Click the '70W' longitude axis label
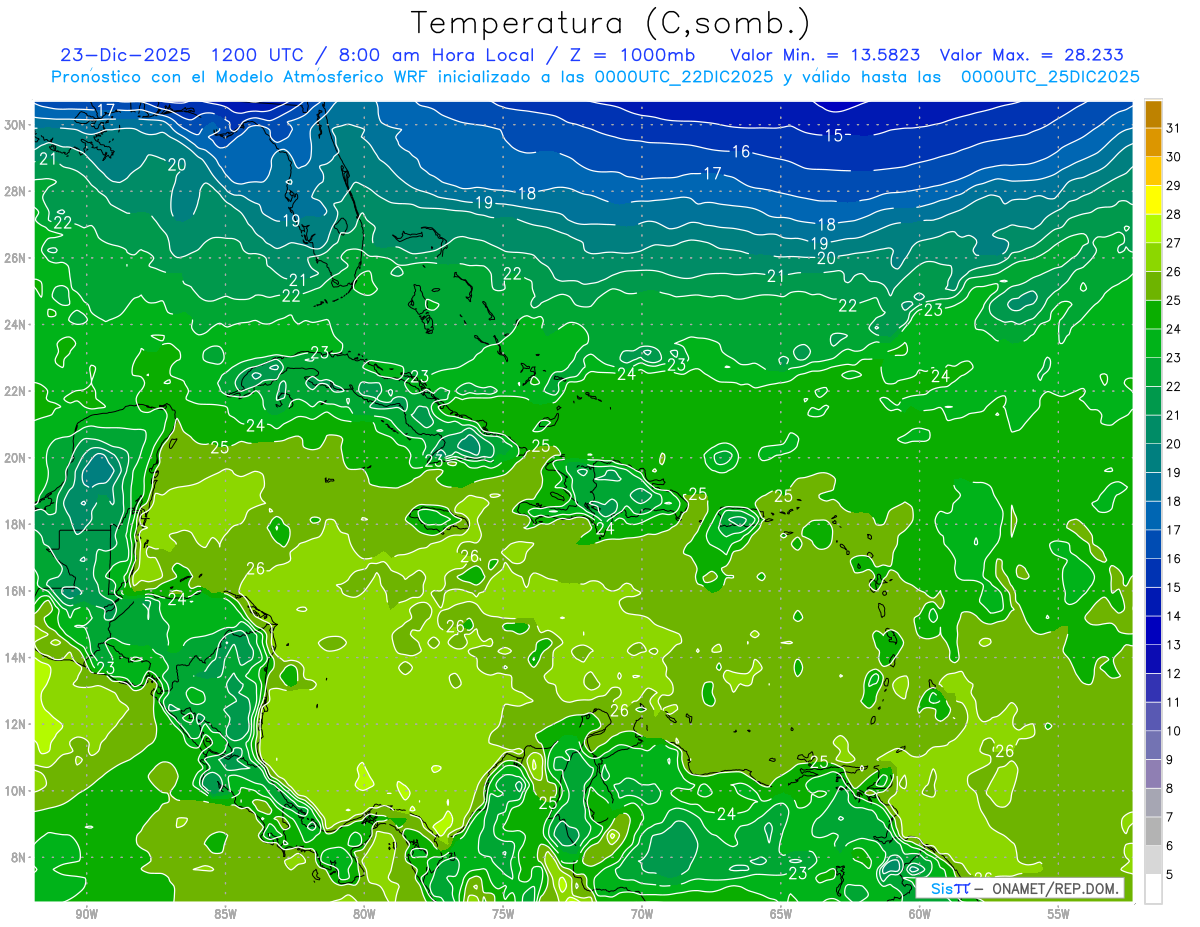 [642, 914]
